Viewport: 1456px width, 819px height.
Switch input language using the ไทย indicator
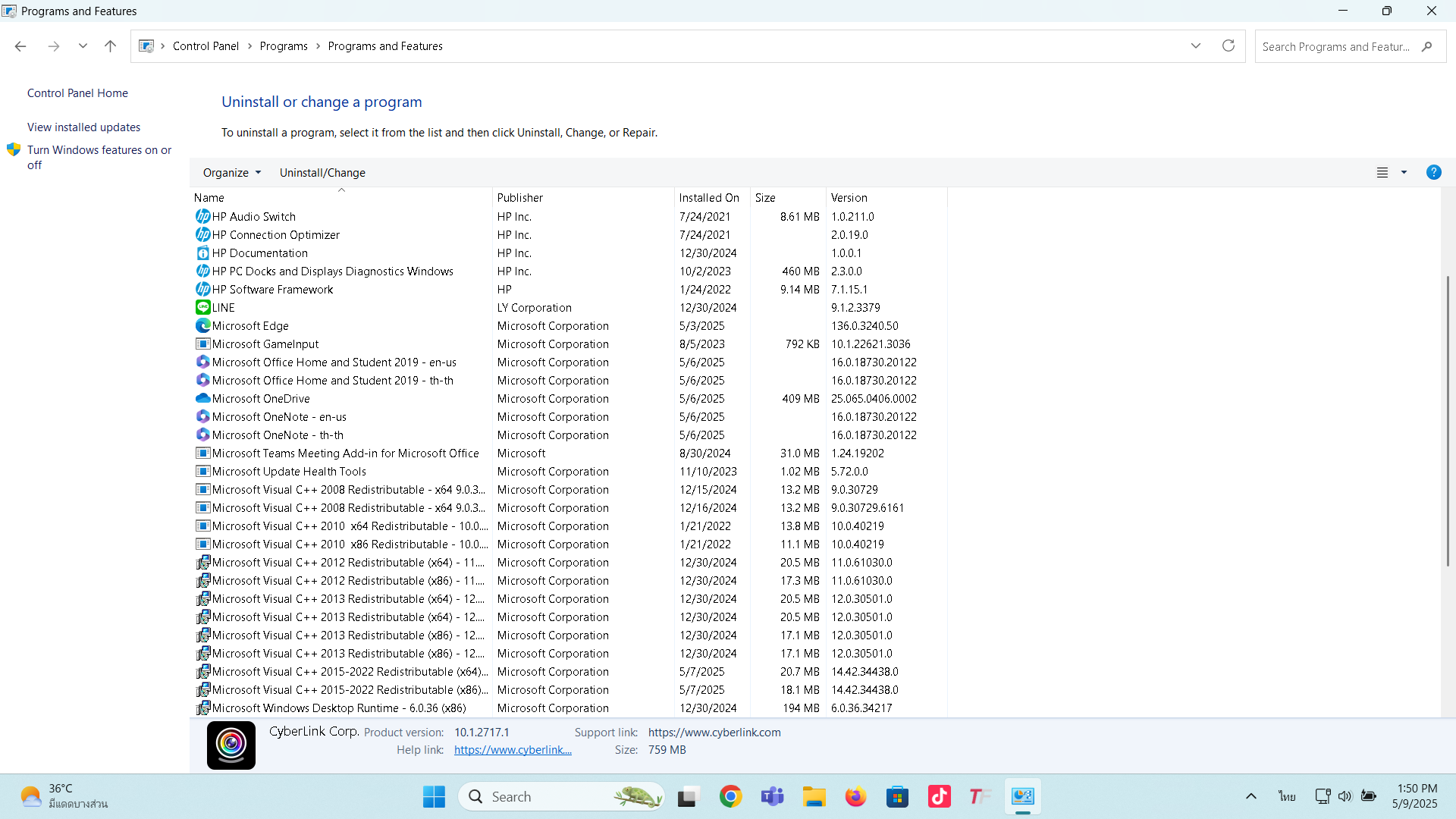1287,796
